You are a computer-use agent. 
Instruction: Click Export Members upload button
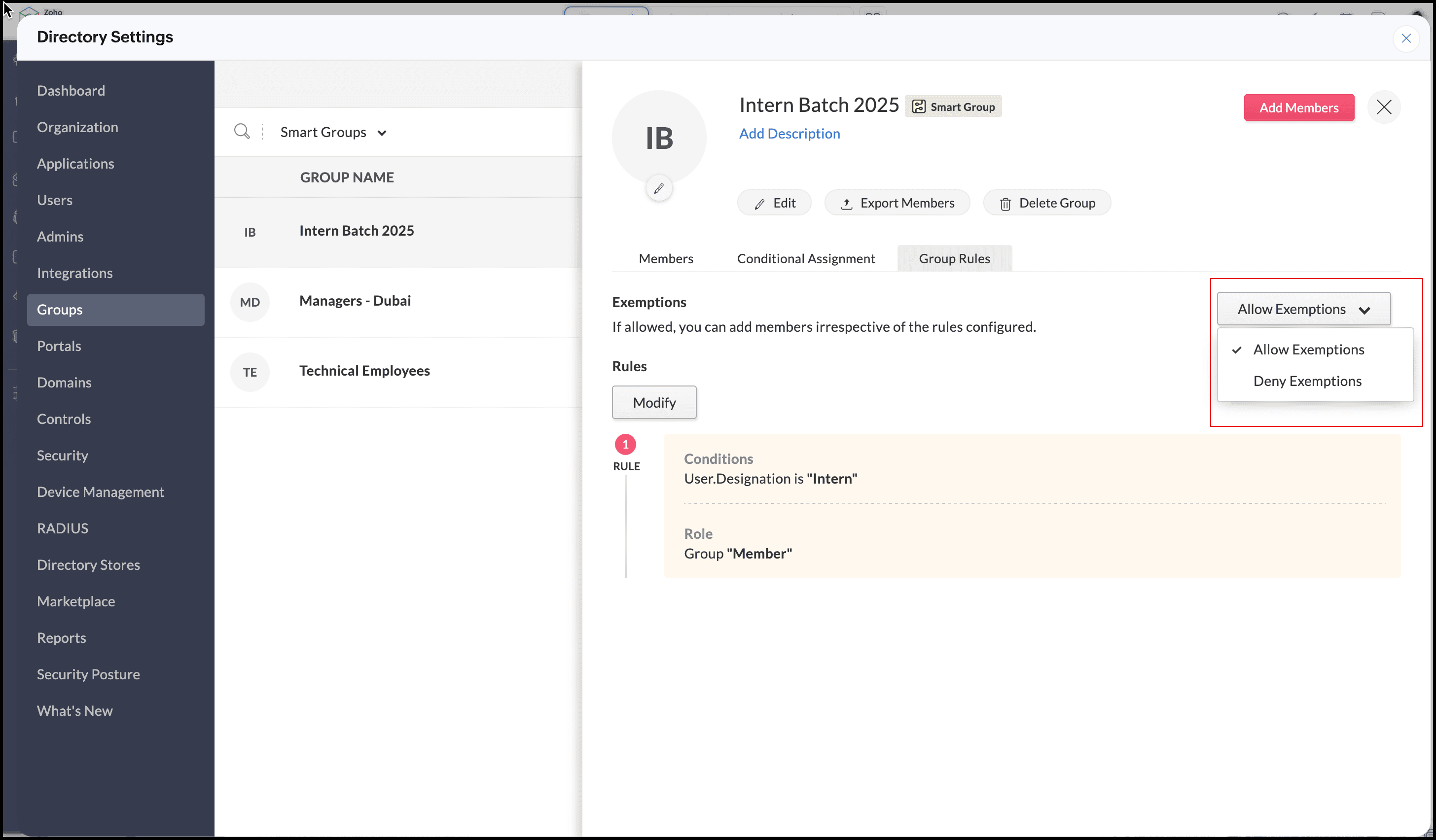897,203
